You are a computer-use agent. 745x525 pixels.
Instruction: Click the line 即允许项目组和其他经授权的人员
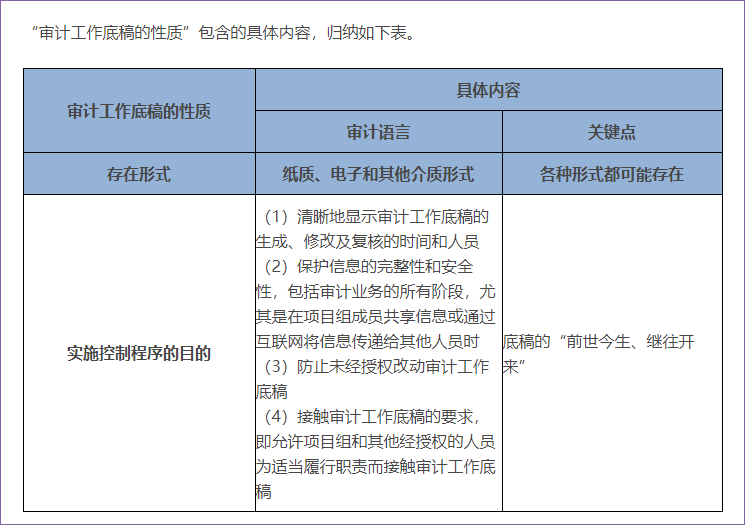point(375,441)
